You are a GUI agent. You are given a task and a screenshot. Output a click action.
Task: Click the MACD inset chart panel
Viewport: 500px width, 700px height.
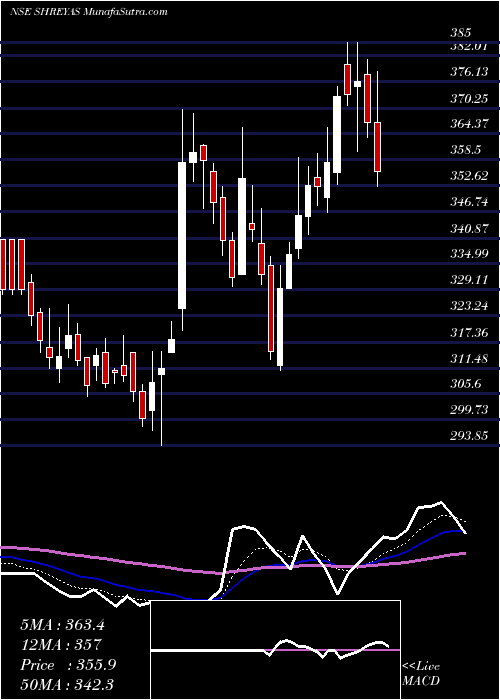275,650
